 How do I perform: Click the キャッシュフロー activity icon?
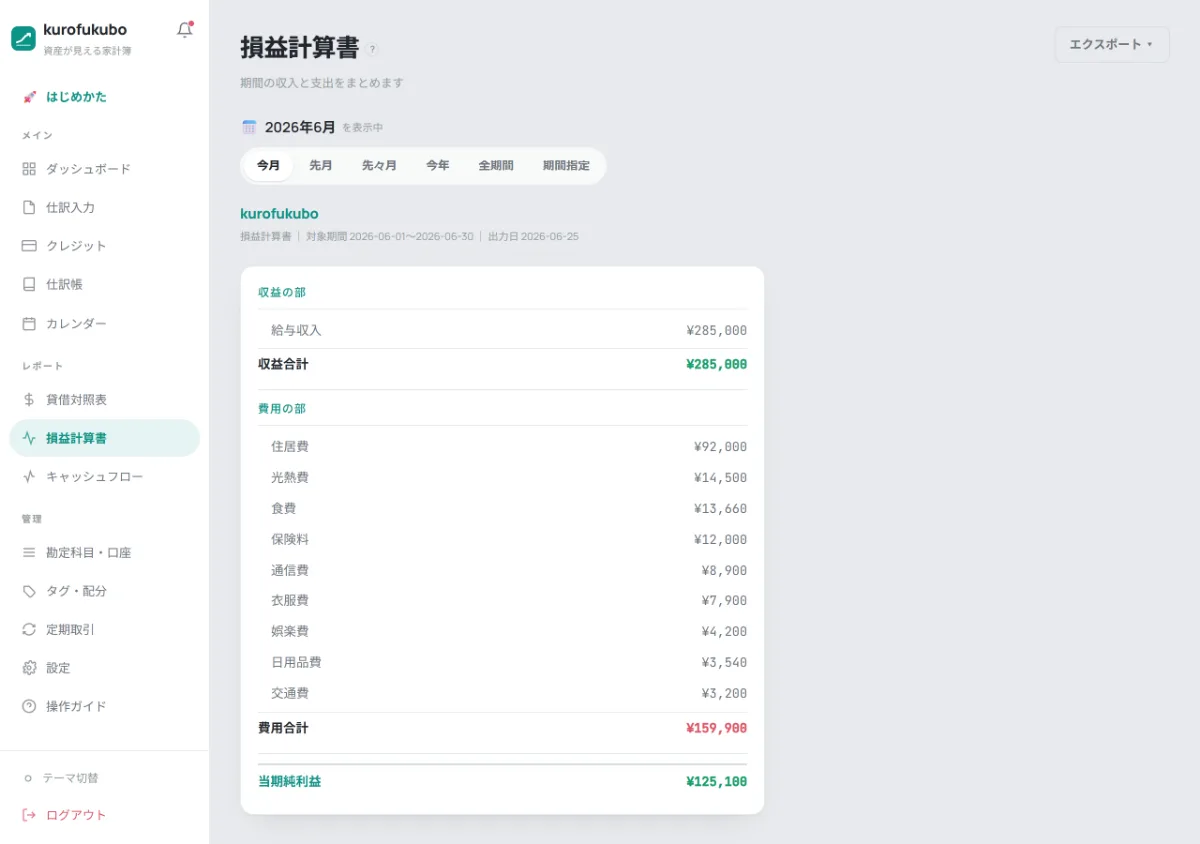(x=29, y=477)
